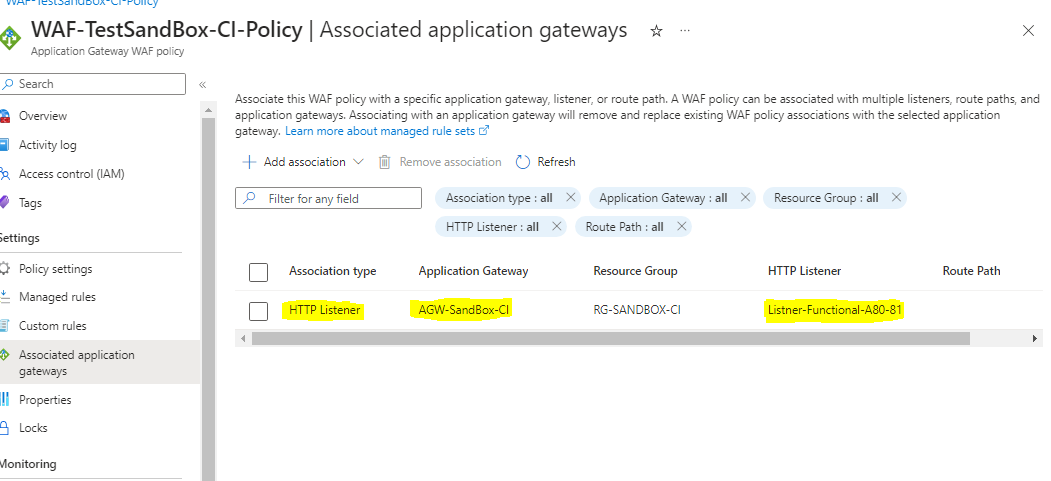The image size is (1051, 481).
Task: Remove the Application Gateway filter pill
Action: [x=745, y=198]
